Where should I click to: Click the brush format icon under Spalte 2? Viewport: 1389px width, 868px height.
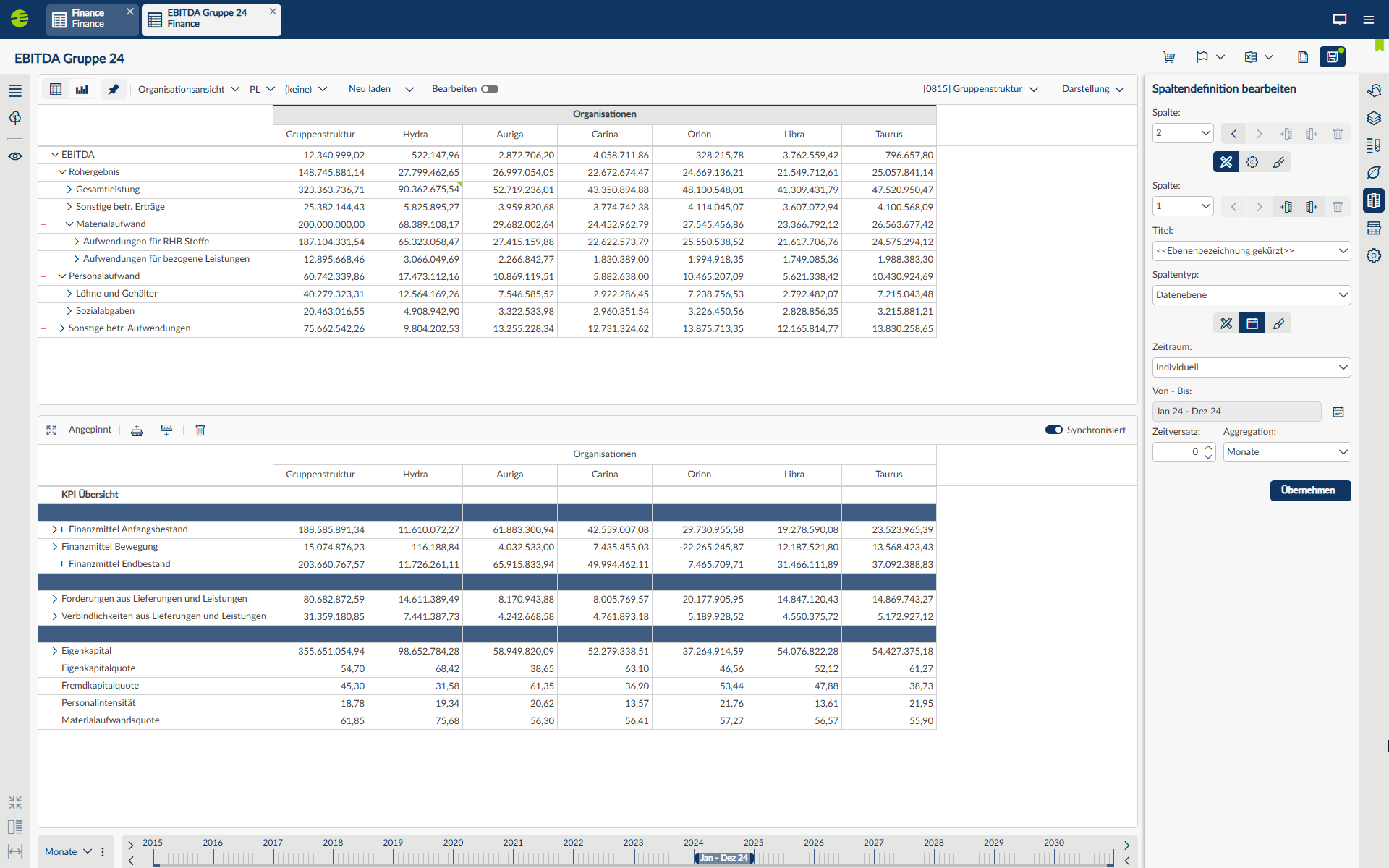pyautogui.click(x=1278, y=162)
